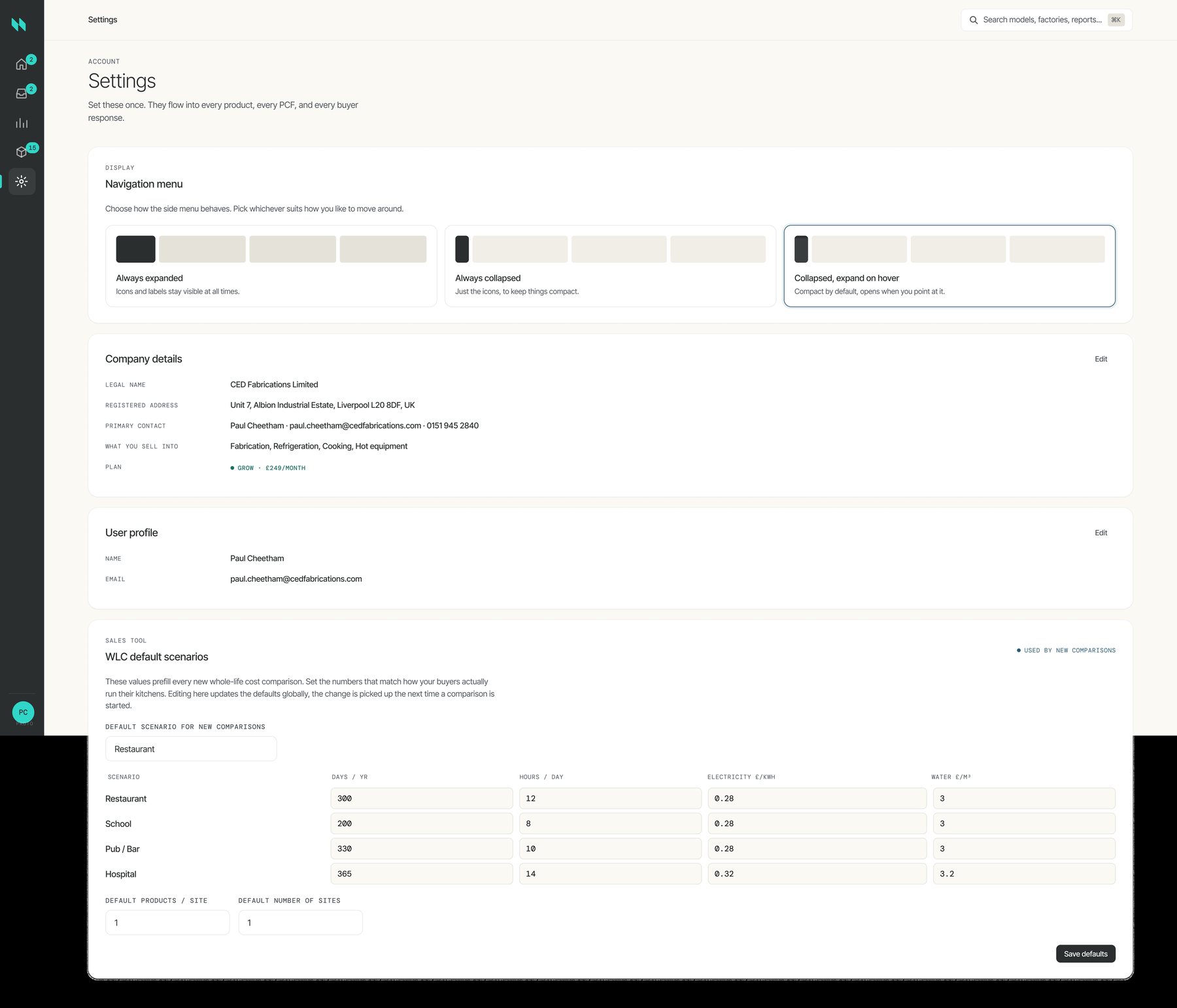The height and width of the screenshot is (1008, 1177).
Task: Open the Home icon with badge 2
Action: pyautogui.click(x=22, y=64)
